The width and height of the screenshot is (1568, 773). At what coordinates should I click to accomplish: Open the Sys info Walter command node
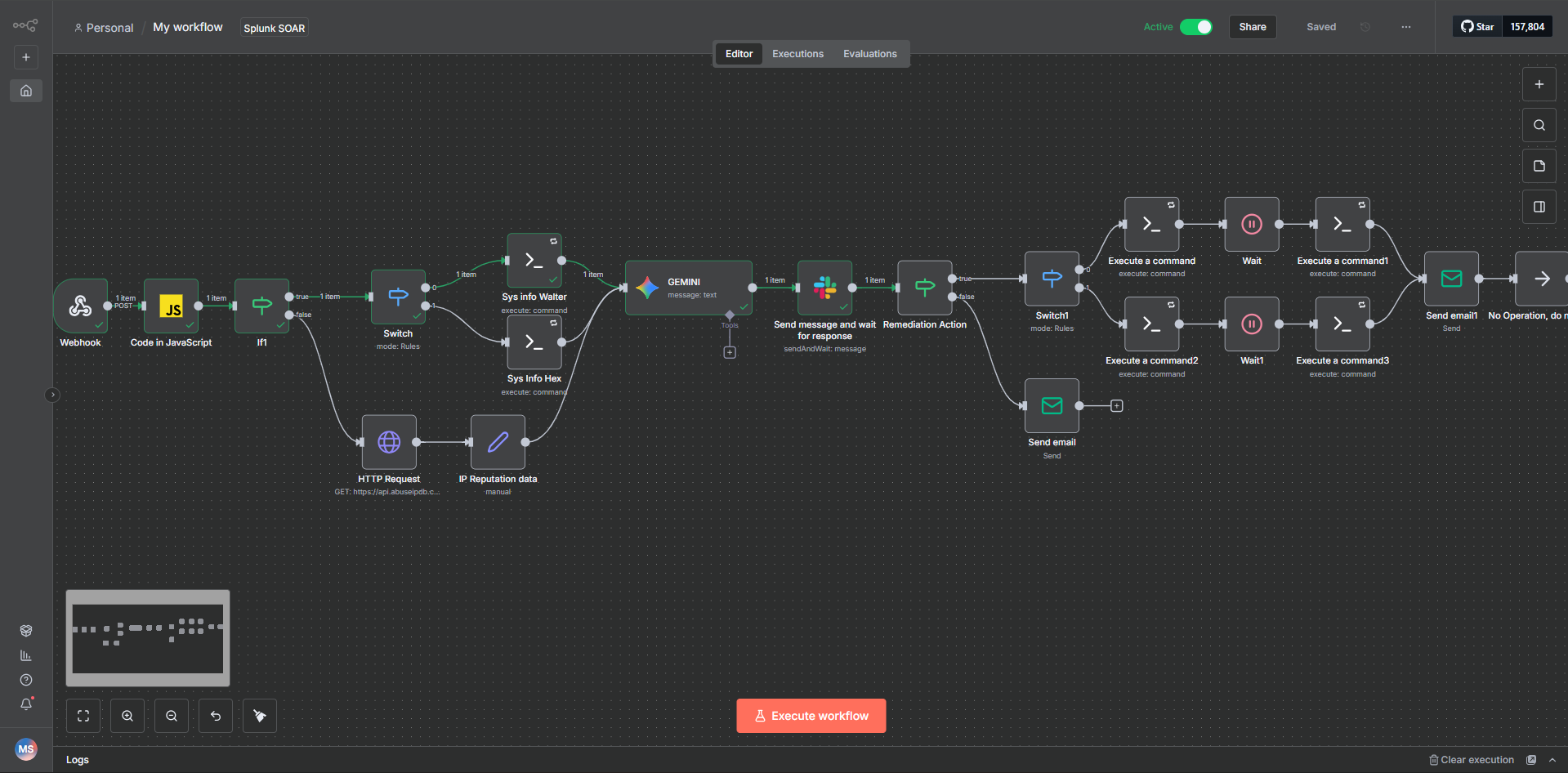coord(534,261)
